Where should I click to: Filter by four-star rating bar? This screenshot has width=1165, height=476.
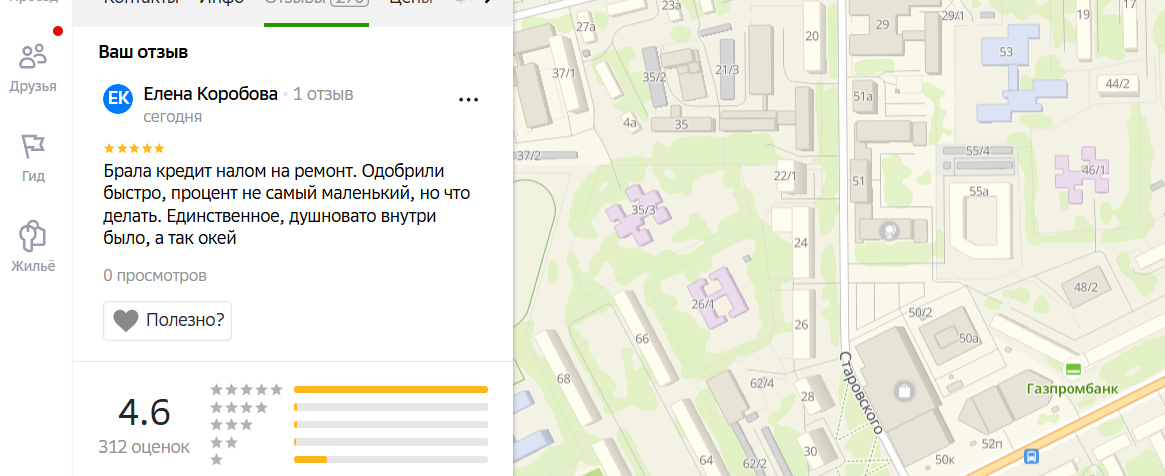point(391,407)
